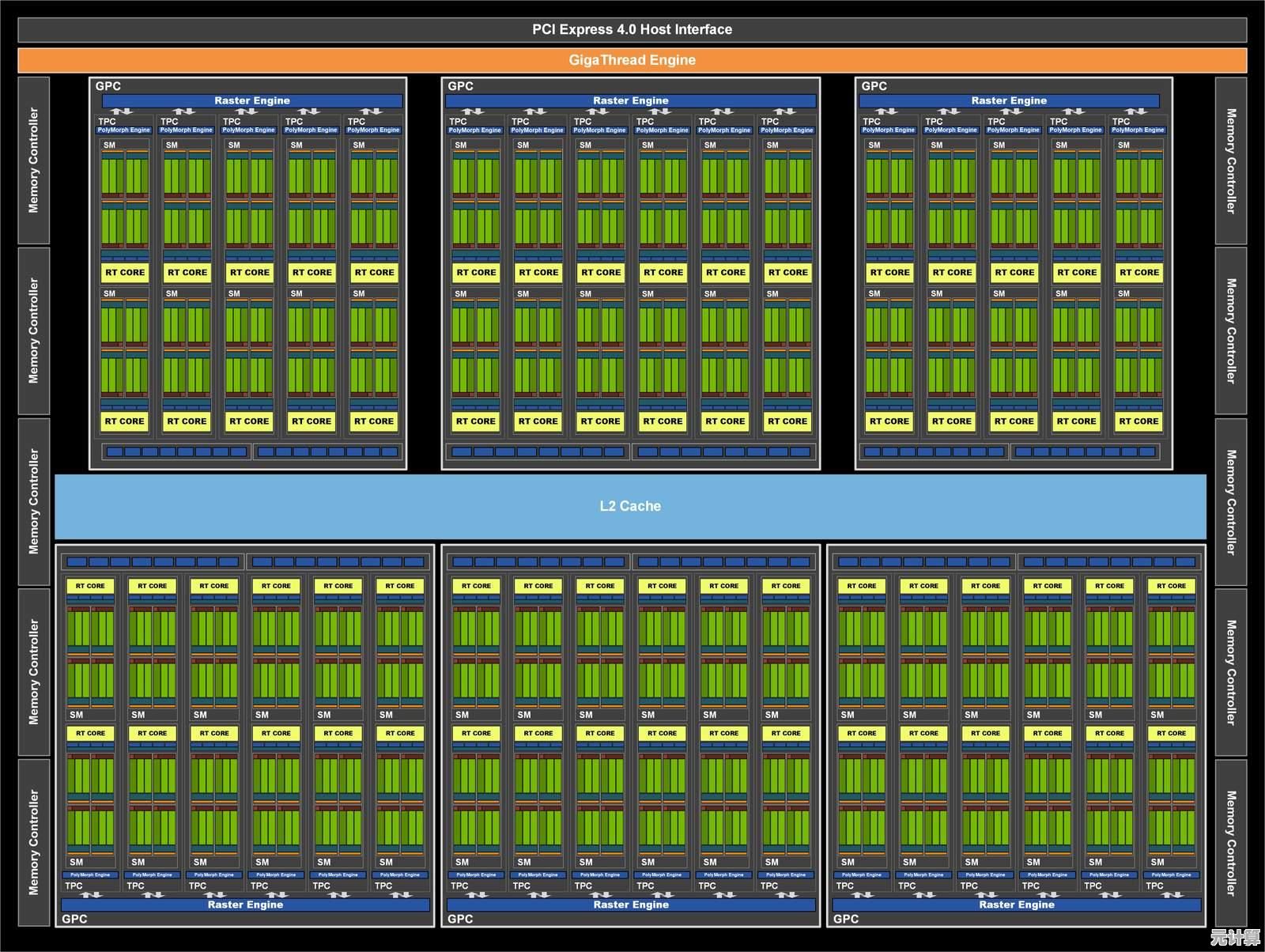Select first PolyMorph Engine in top-middle GPC
This screenshot has height=952, width=1265.
pyautogui.click(x=475, y=130)
